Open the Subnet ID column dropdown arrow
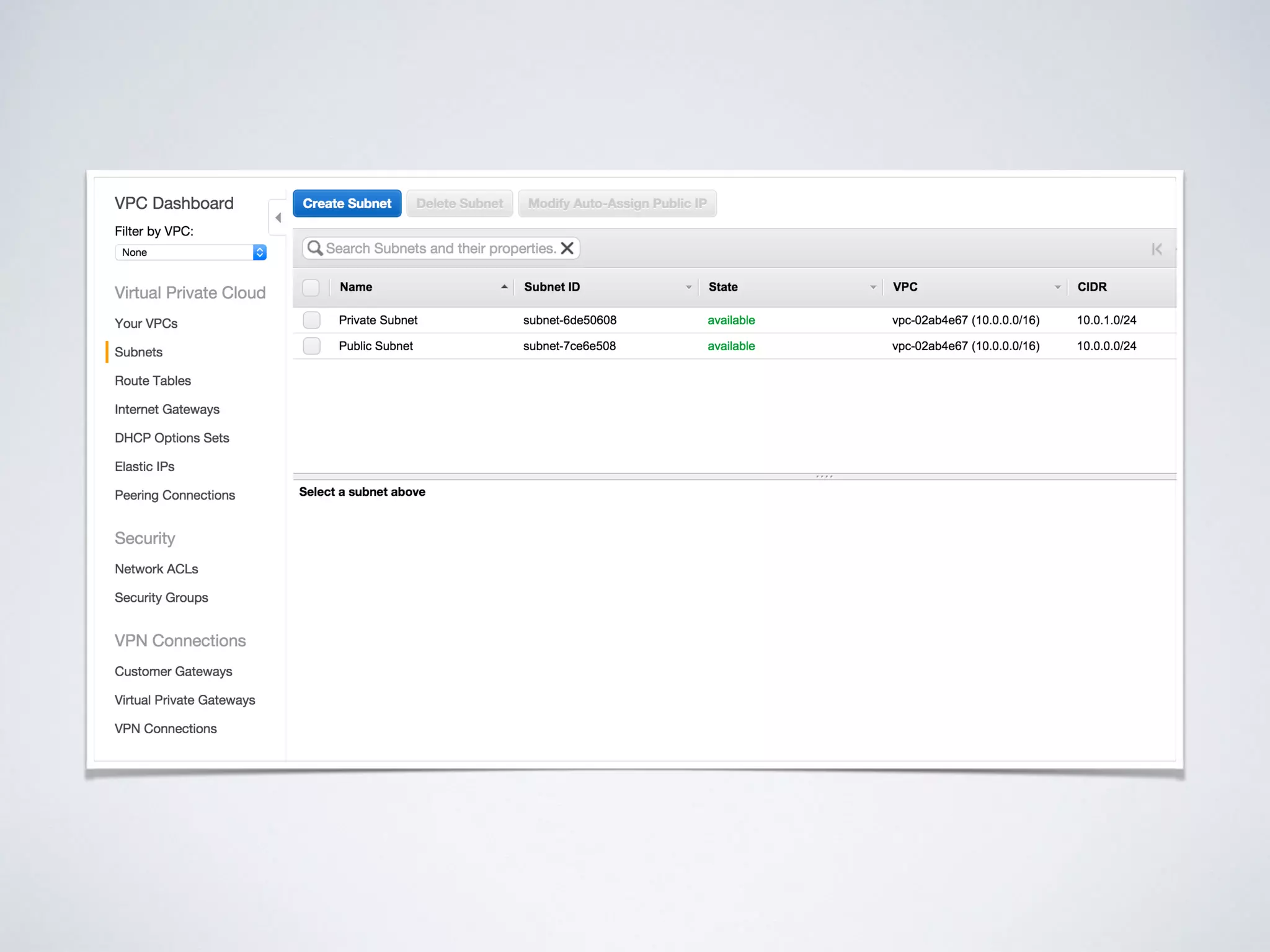 tap(688, 287)
